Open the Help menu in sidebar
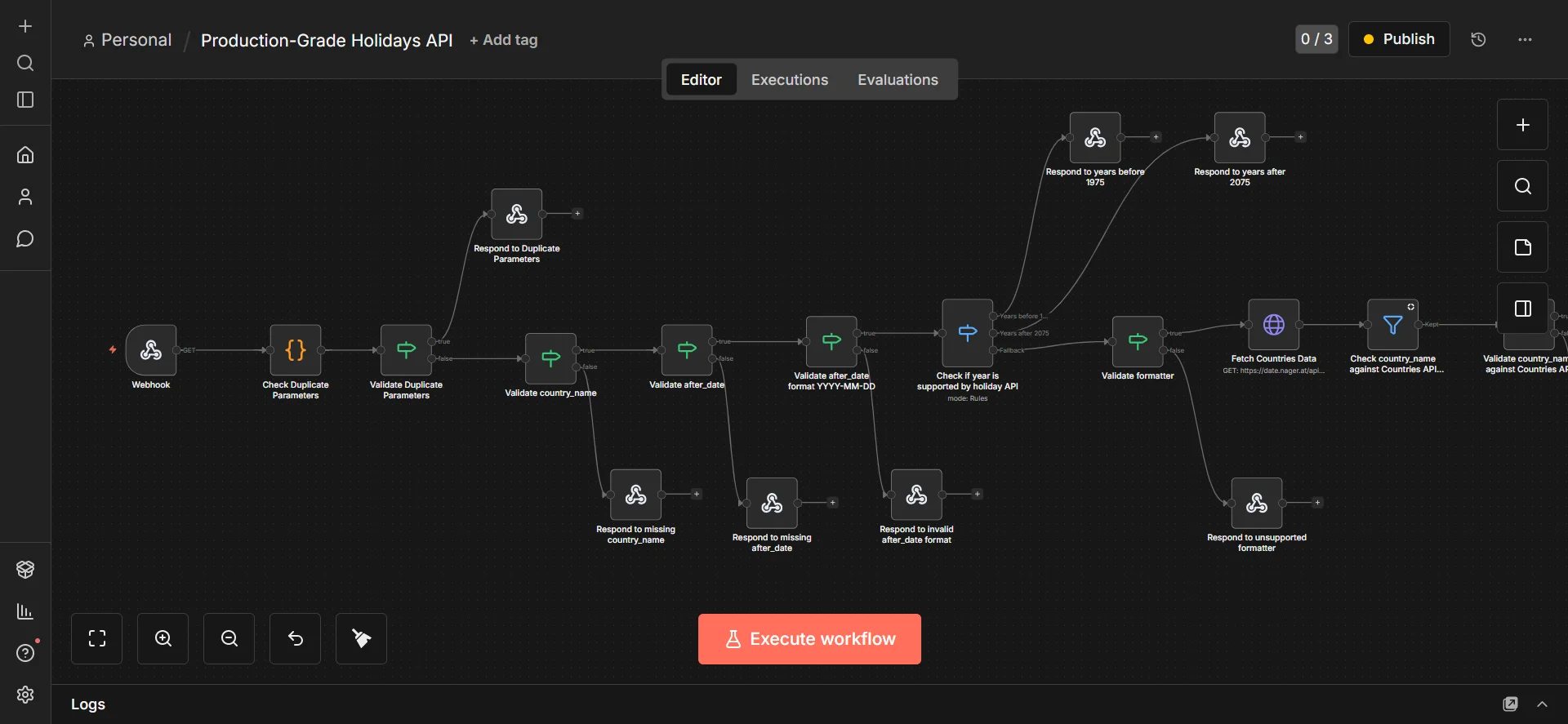This screenshot has height=724, width=1568. point(25,653)
